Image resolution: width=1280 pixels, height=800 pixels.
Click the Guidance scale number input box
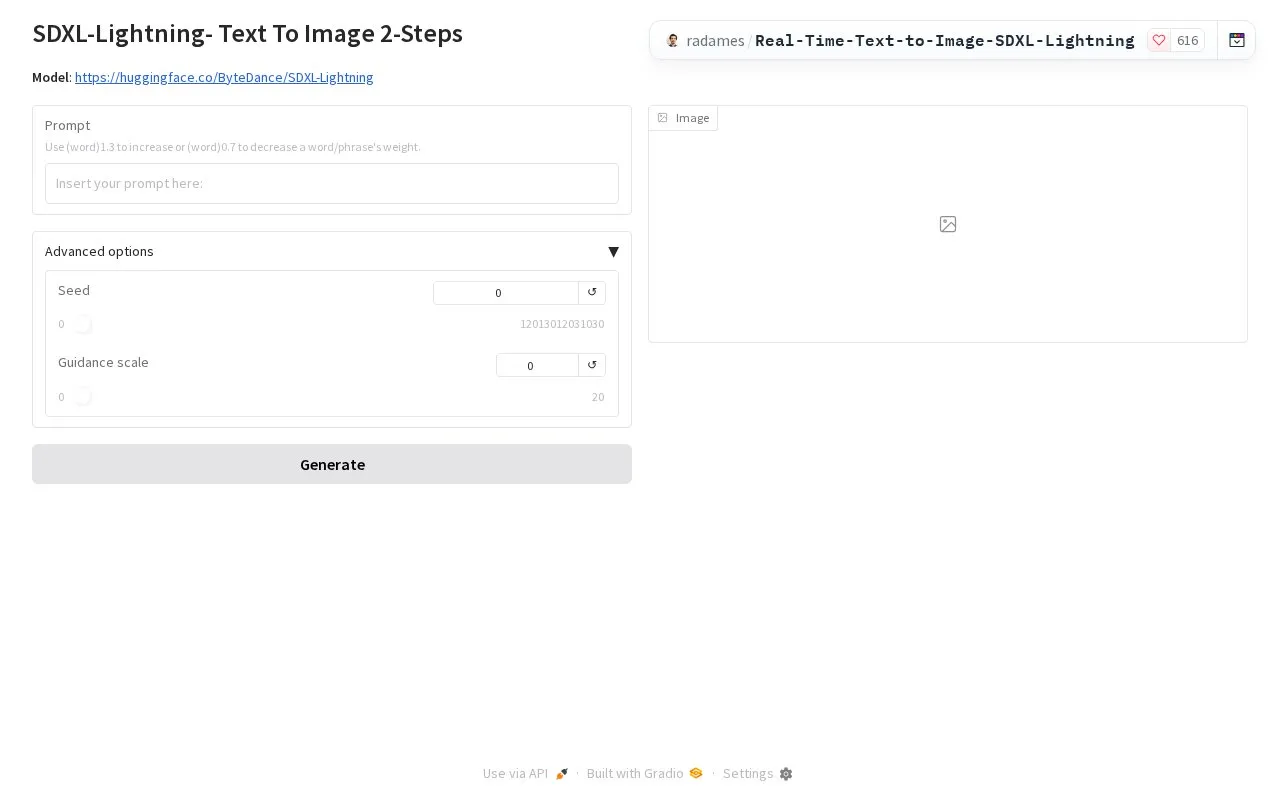pyautogui.click(x=537, y=365)
